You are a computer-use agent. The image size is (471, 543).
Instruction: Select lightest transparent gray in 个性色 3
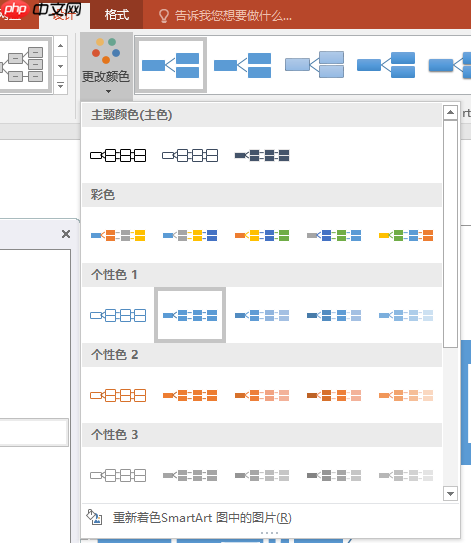406,475
